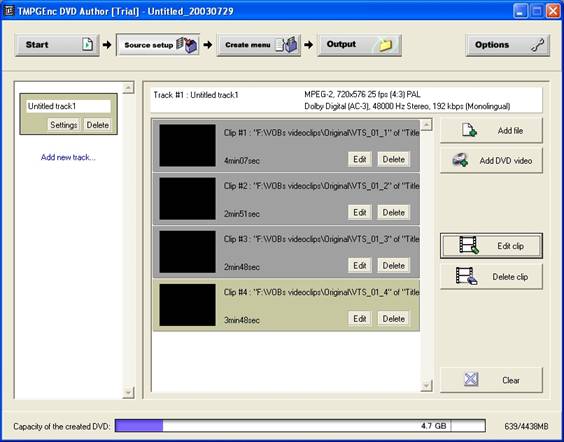Delete the Untitled track1 track

coord(97,125)
